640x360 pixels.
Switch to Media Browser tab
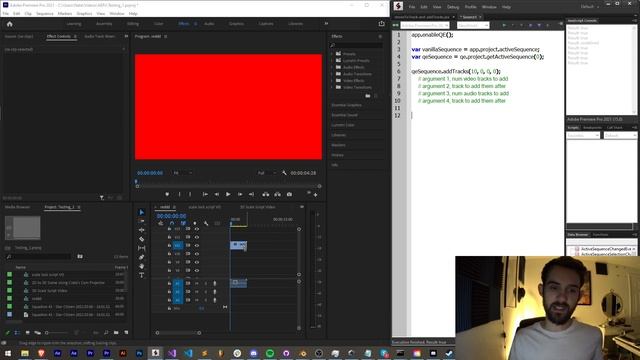(x=18, y=207)
